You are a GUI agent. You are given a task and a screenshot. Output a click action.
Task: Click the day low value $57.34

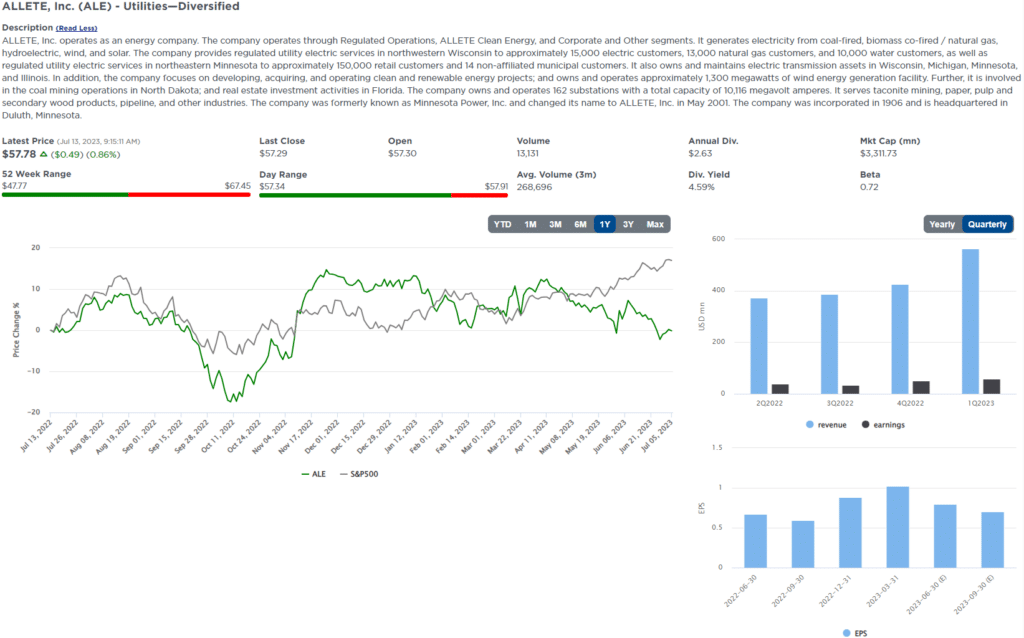coord(272,186)
